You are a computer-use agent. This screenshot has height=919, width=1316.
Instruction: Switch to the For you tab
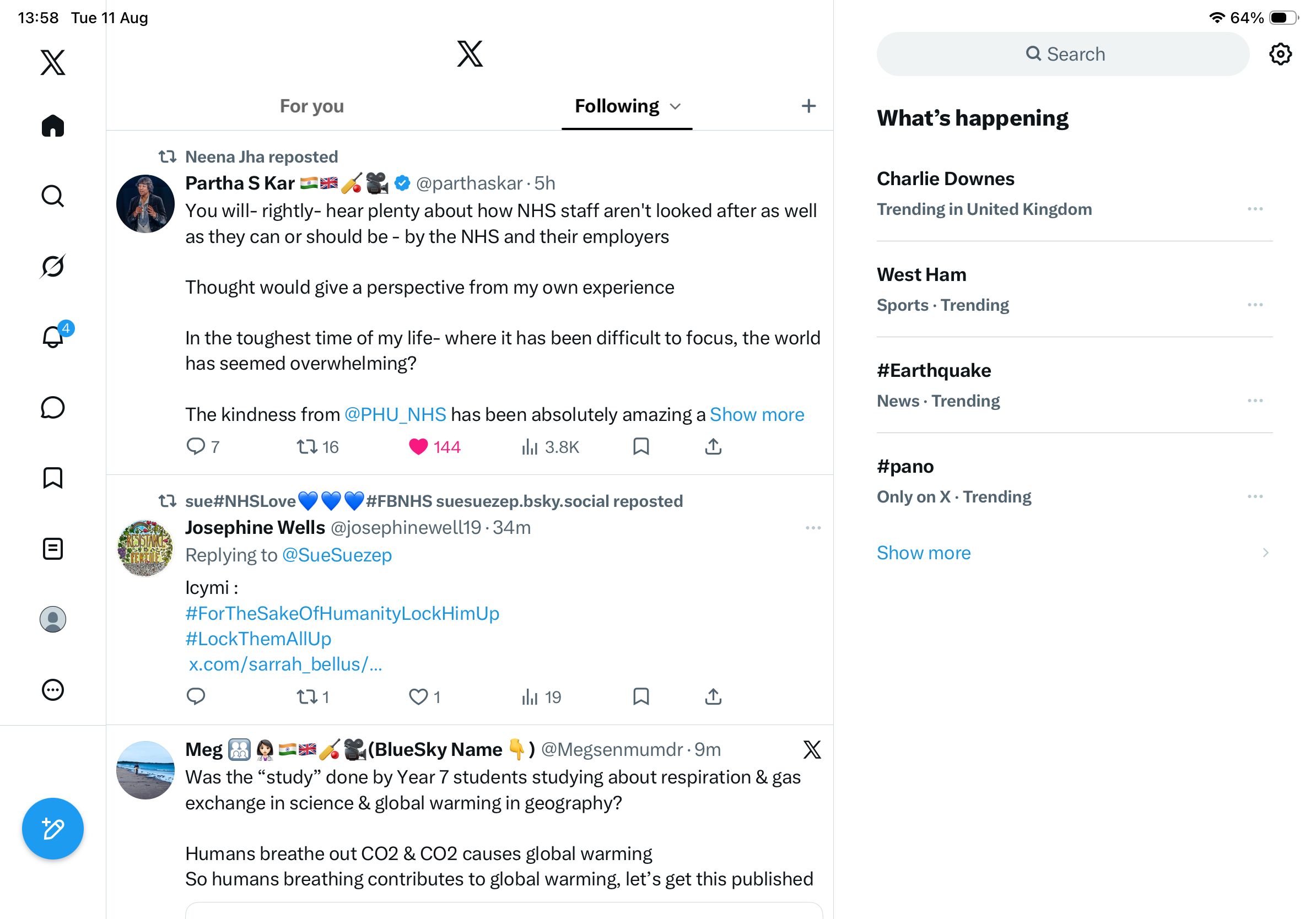[x=312, y=106]
